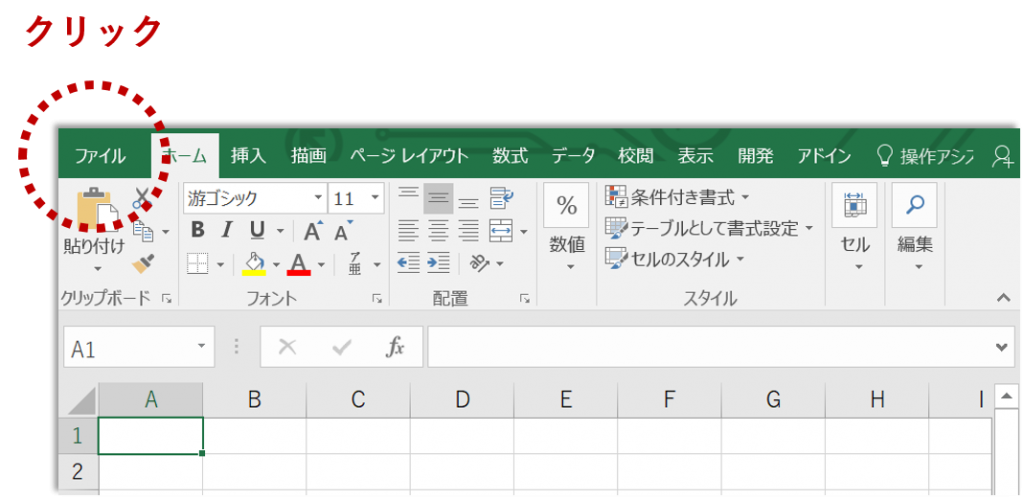Open the ファイル tab
Image resolution: width=1024 pixels, height=499 pixels.
[x=100, y=156]
